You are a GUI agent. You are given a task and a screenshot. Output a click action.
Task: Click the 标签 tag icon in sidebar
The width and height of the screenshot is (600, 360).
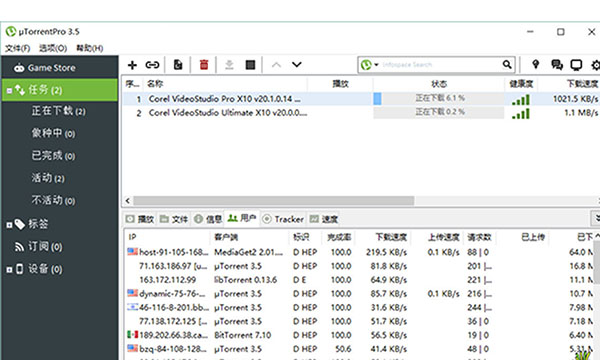[20, 224]
